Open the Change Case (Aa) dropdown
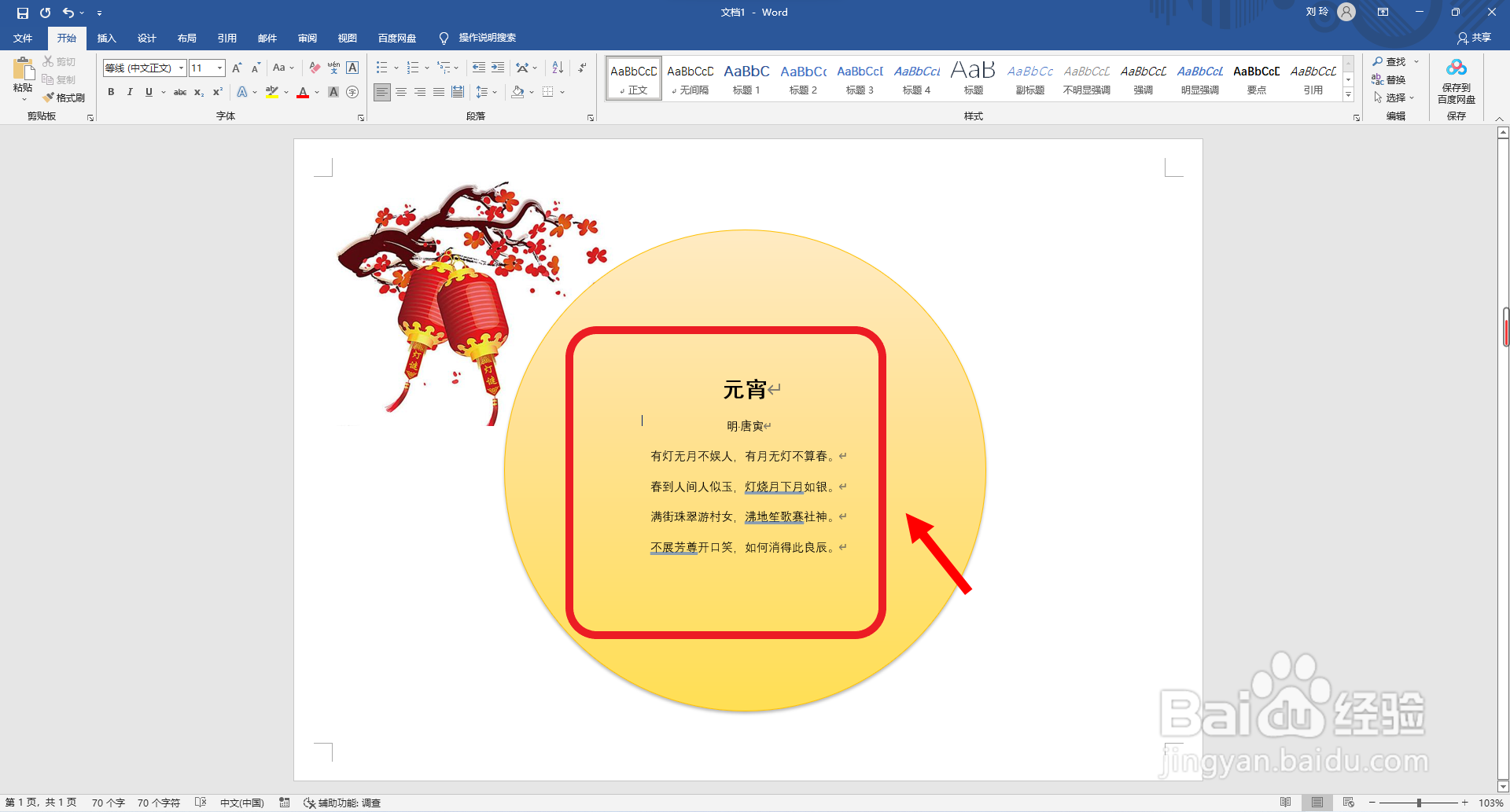Viewport: 1510px width, 812px height. click(x=282, y=68)
